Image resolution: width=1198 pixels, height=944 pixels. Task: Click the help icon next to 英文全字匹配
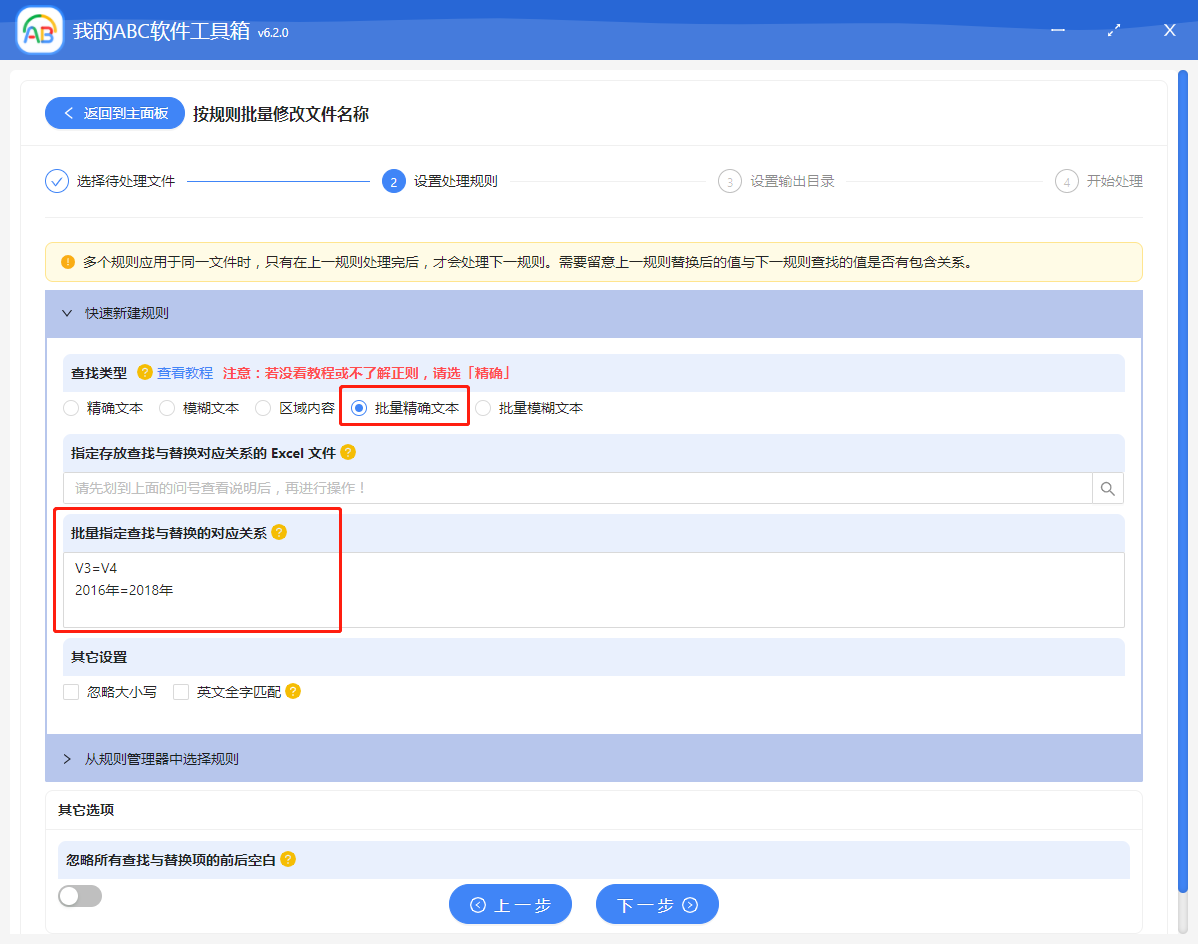coord(291,691)
